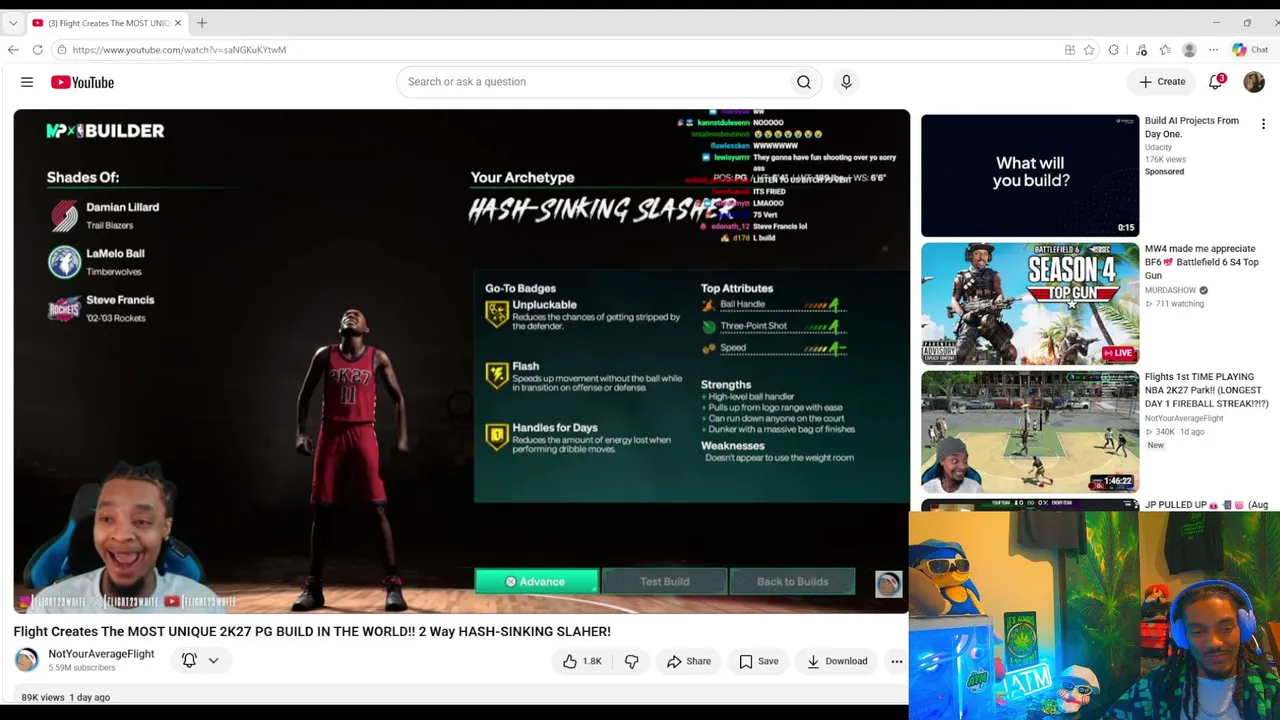Select the Flight Creates video tab

click(x=108, y=23)
